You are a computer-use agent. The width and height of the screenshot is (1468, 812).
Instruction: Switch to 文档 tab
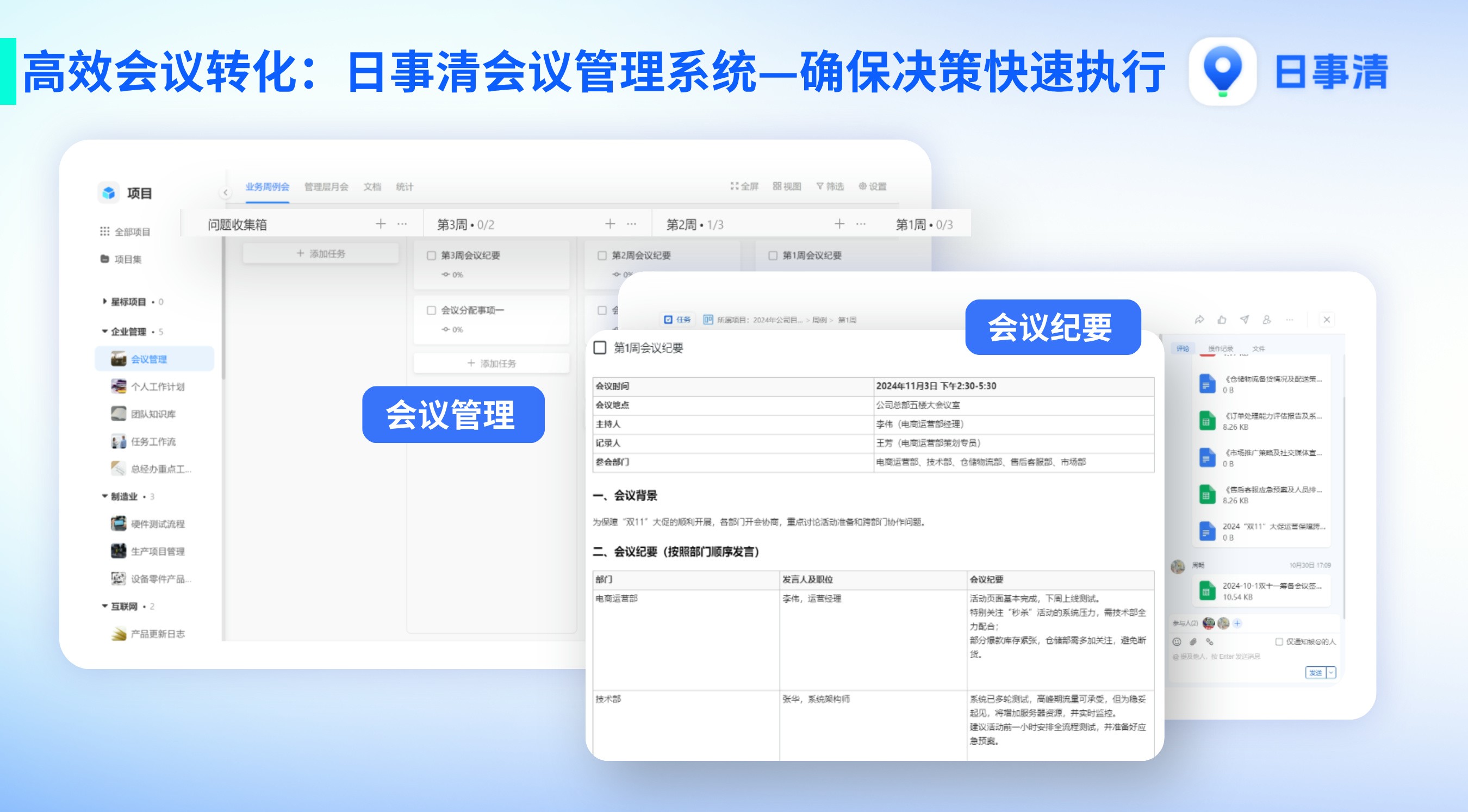(372, 187)
